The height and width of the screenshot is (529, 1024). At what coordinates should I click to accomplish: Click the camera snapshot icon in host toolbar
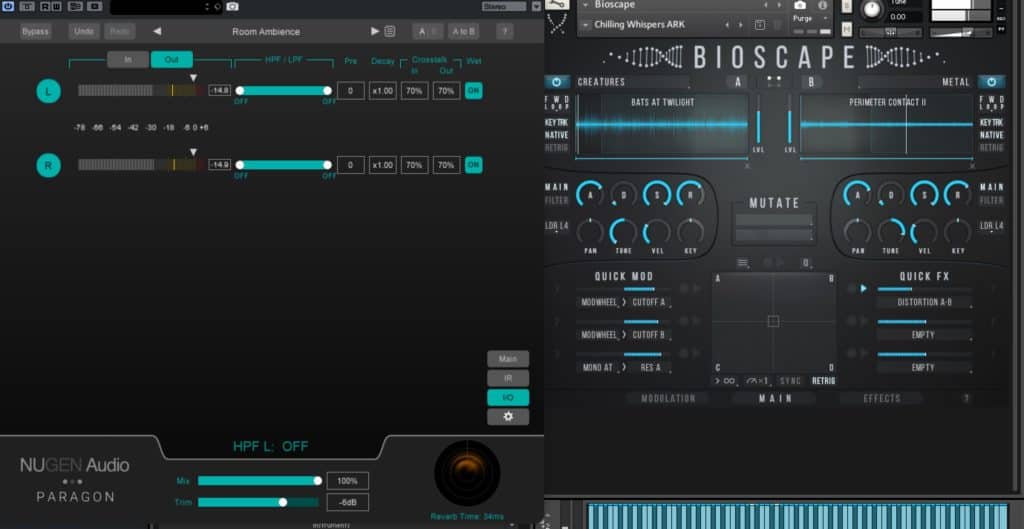232,7
